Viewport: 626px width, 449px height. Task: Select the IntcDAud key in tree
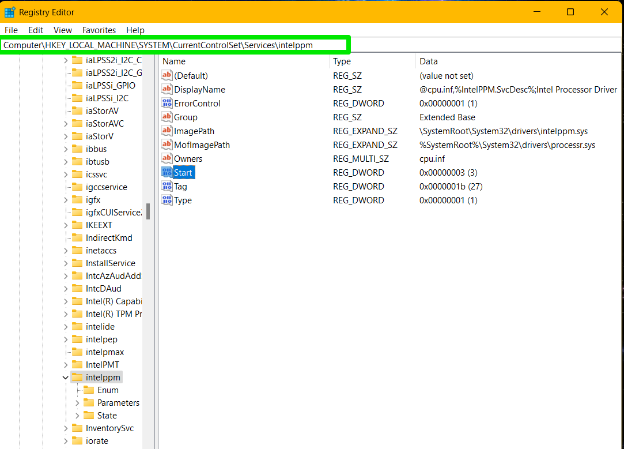(x=103, y=289)
